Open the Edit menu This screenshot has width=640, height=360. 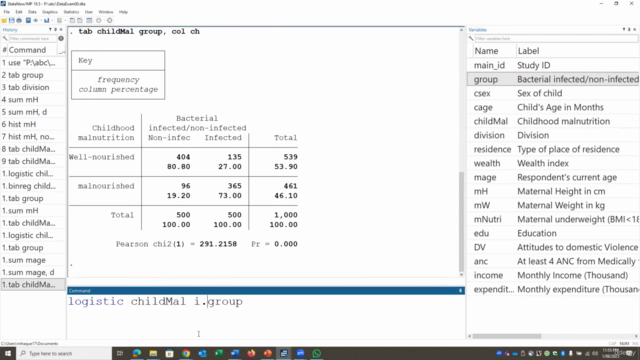[x=19, y=12]
